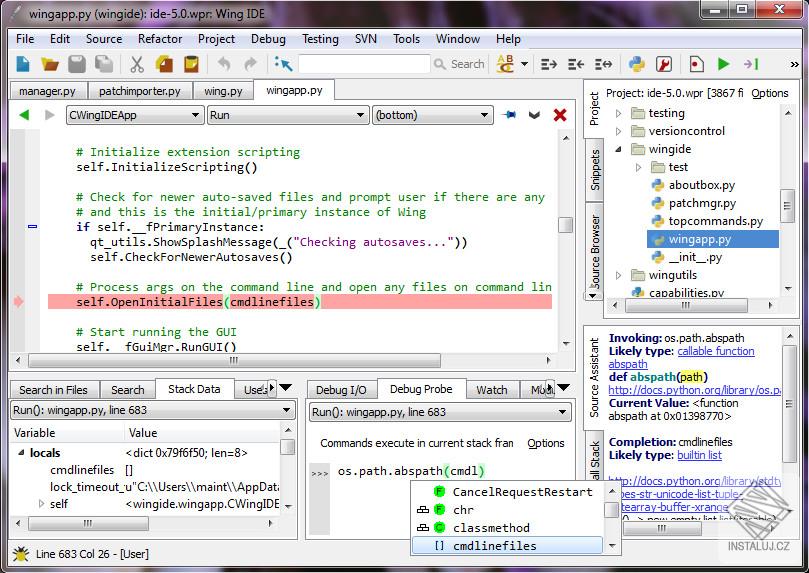
Task: Open the Refactor menu
Action: [x=160, y=39]
